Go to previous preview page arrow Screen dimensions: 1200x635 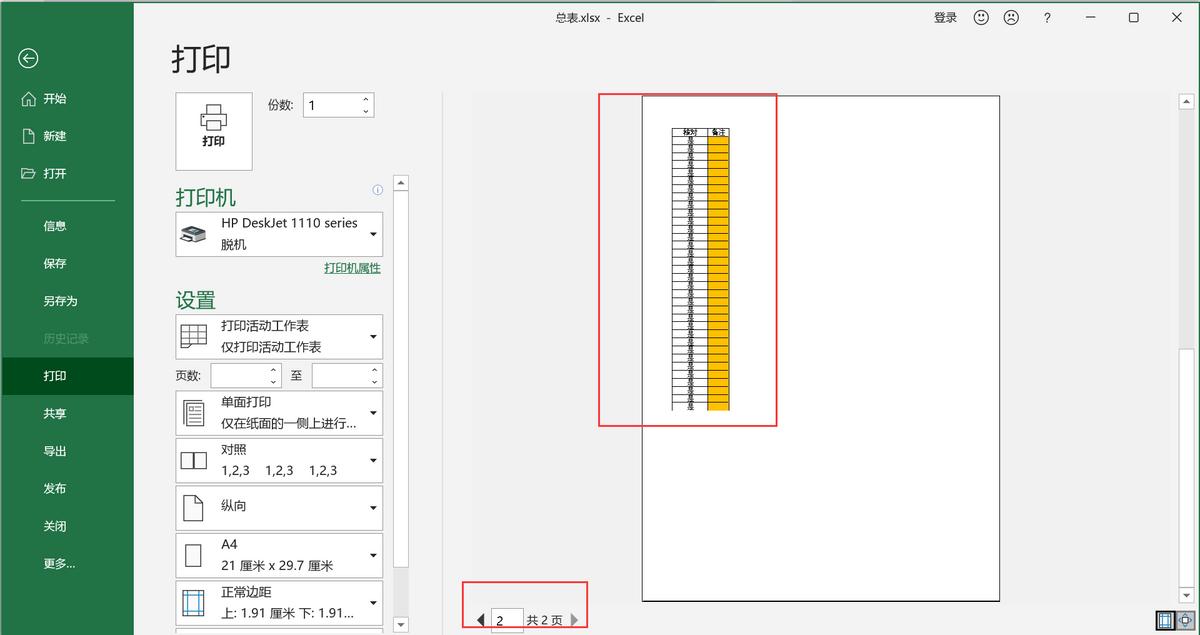coord(481,620)
